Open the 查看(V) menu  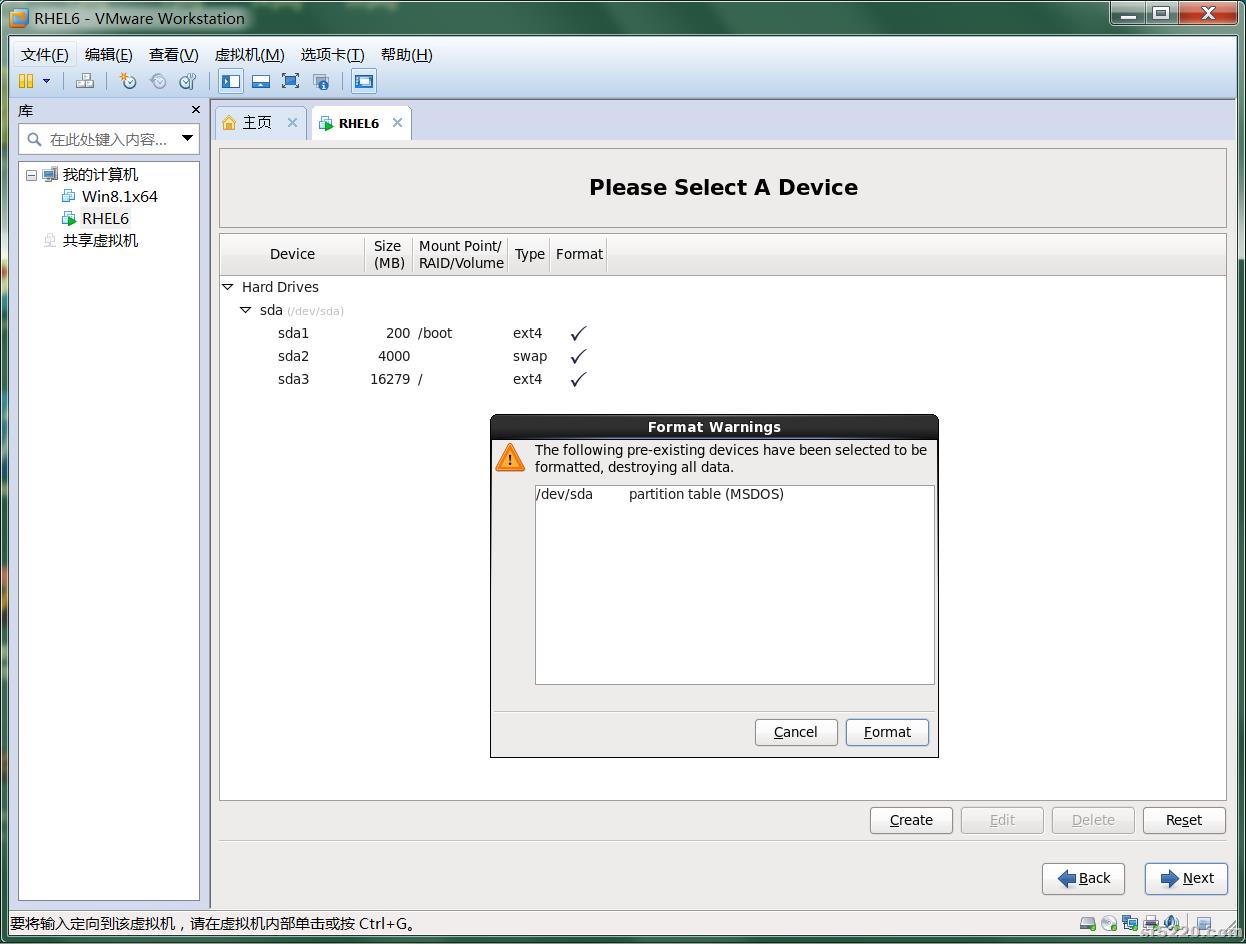[174, 55]
